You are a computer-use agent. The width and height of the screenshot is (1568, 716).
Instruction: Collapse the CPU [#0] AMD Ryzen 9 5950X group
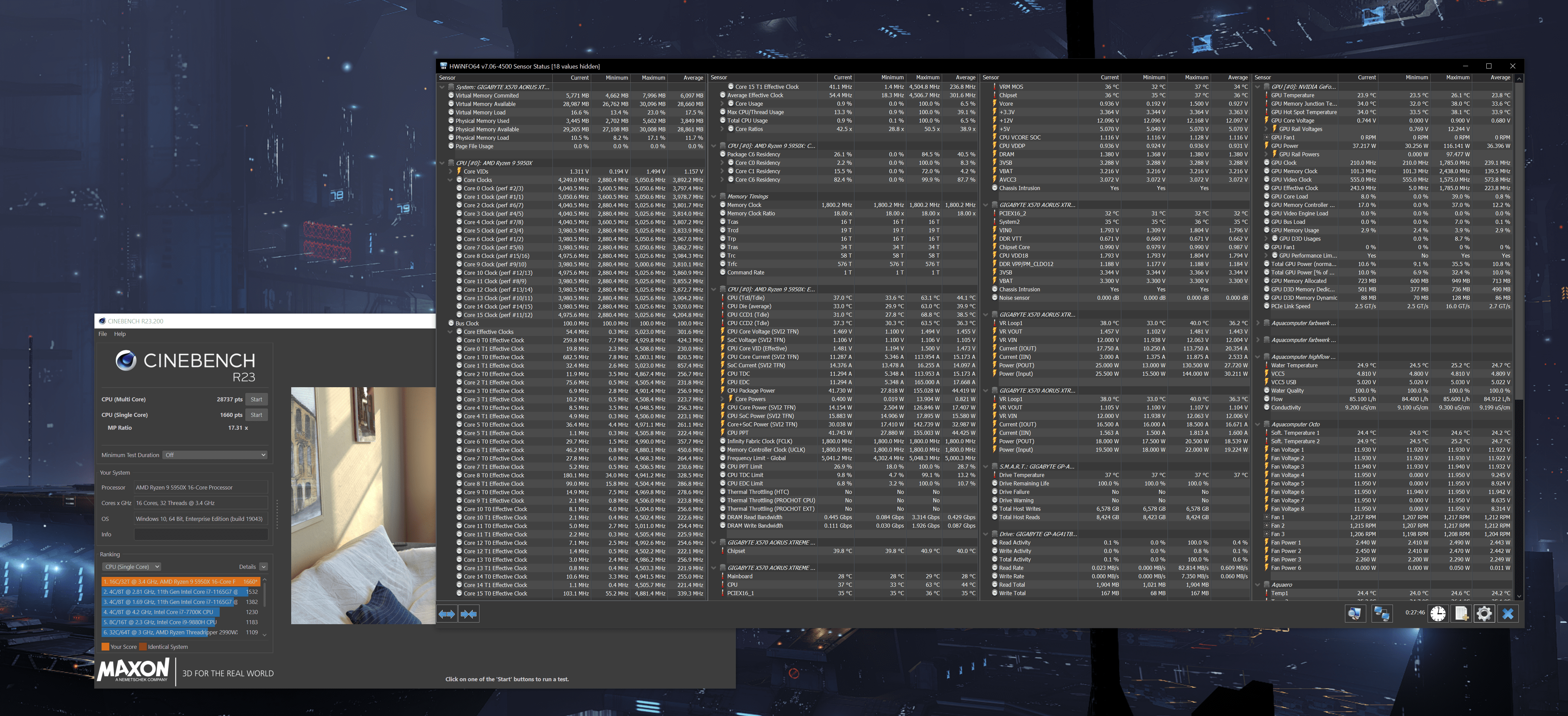pos(442,163)
